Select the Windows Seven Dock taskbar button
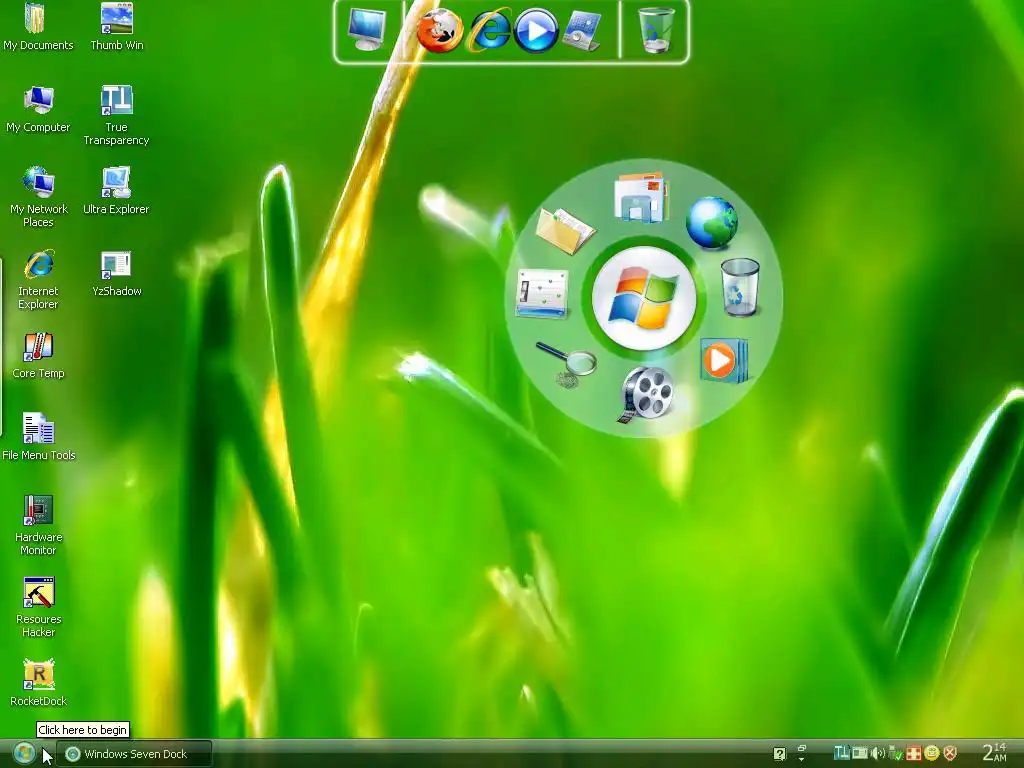 tap(135, 754)
